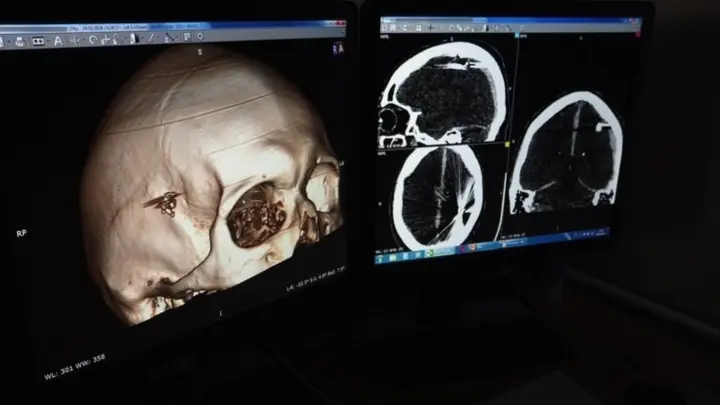
Task: Open the series layout icon beside Print
Action: pyautogui.click(x=38, y=41)
